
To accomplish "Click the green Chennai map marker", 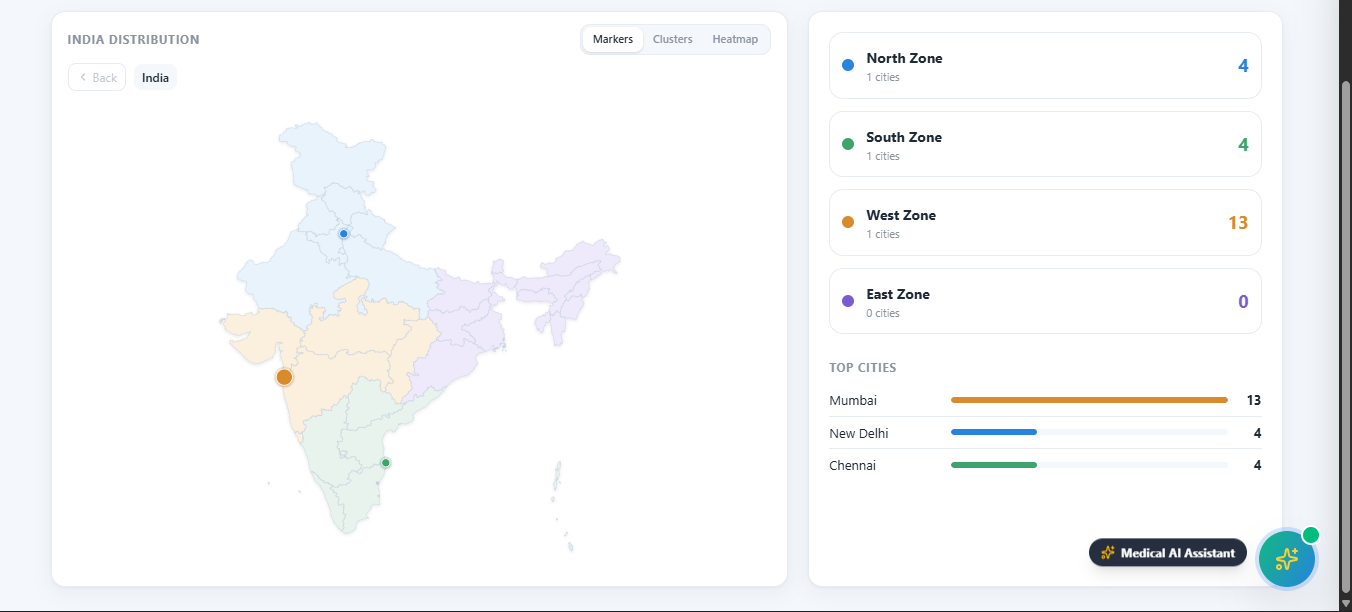I will coord(385,462).
